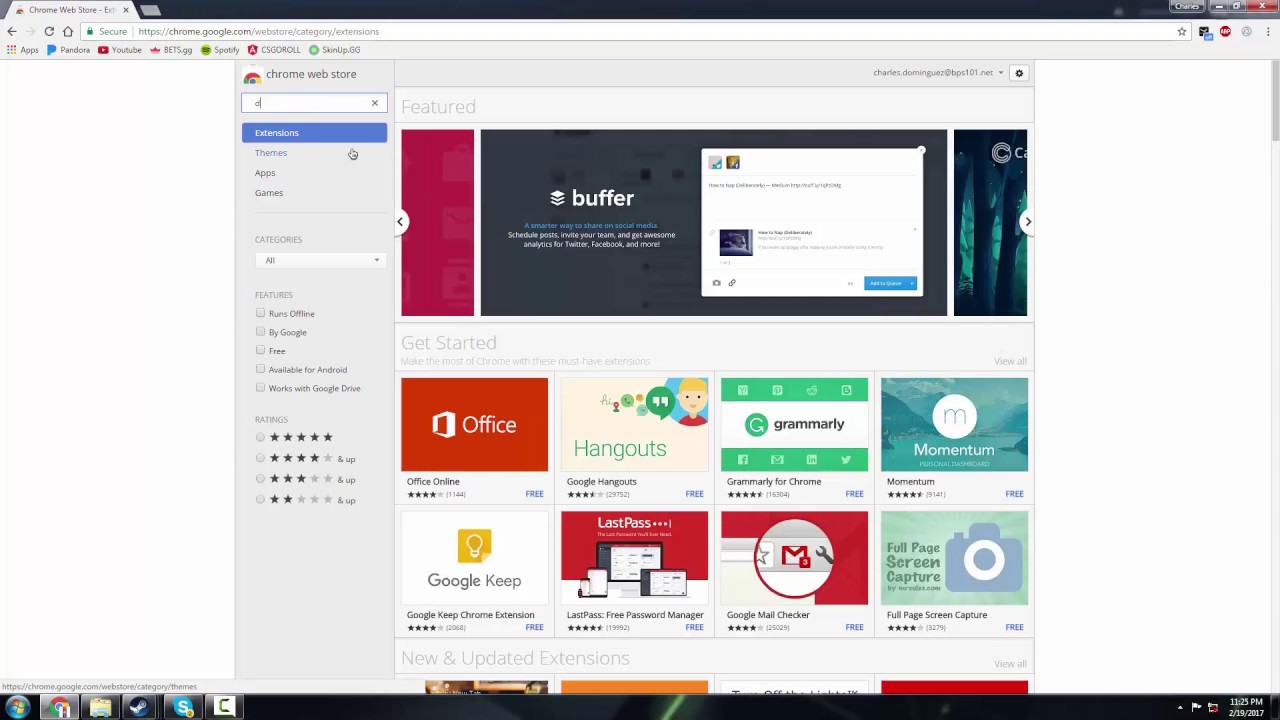Show hidden system tray icons
The width and height of the screenshot is (1280, 720).
tap(1180, 708)
